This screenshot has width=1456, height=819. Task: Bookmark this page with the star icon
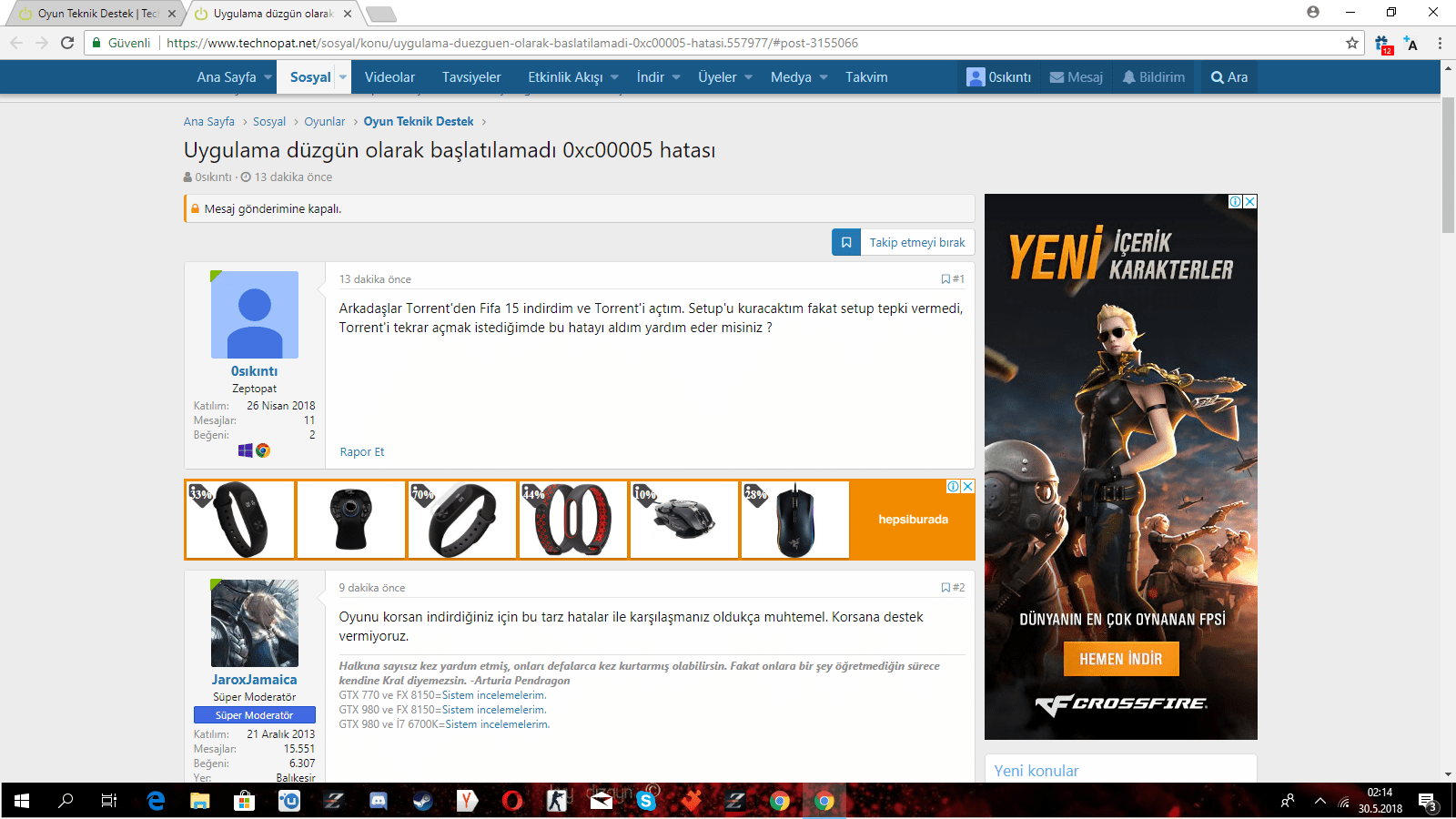(1352, 43)
